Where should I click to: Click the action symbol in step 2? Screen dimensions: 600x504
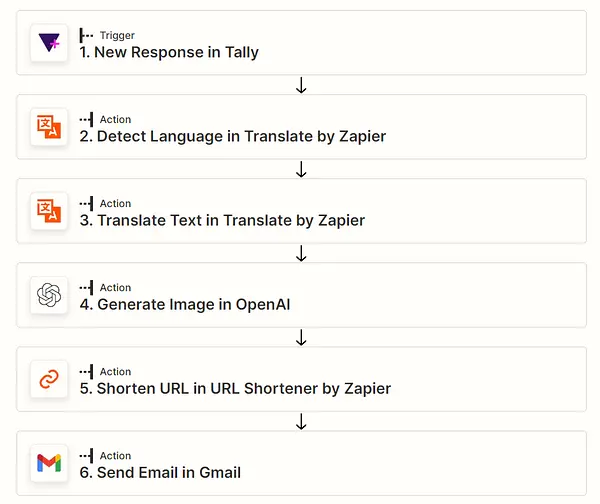click(x=86, y=119)
